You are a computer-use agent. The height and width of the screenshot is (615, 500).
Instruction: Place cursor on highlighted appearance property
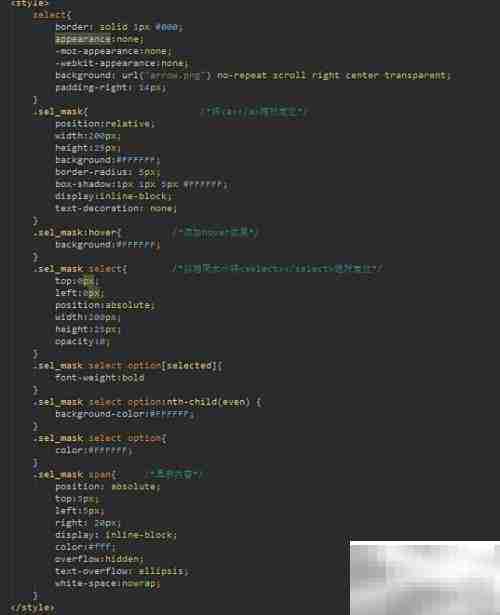click(x=83, y=39)
